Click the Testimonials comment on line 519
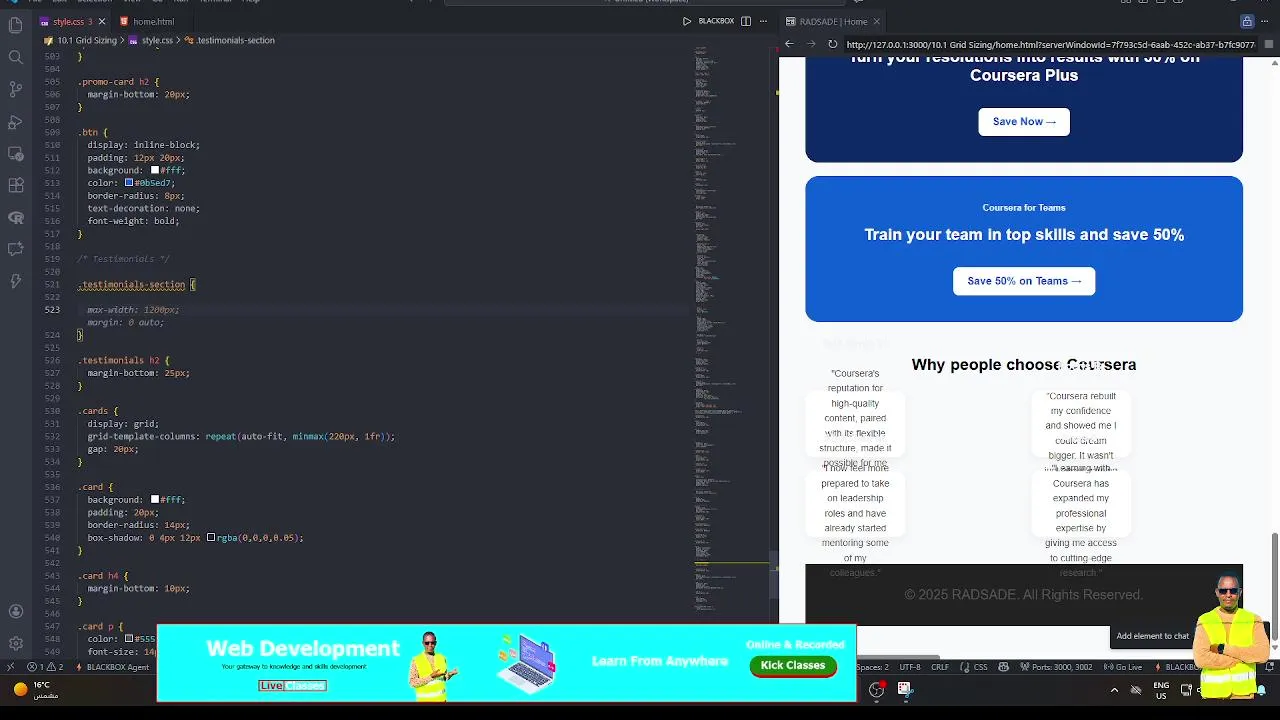 123,259
